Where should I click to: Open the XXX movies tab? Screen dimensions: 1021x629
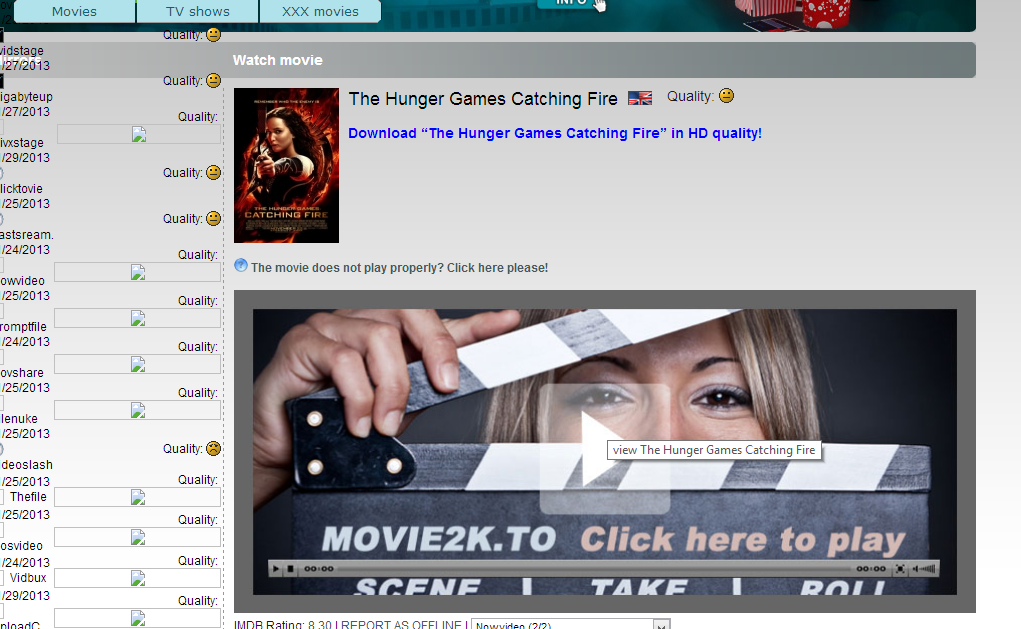coord(320,12)
